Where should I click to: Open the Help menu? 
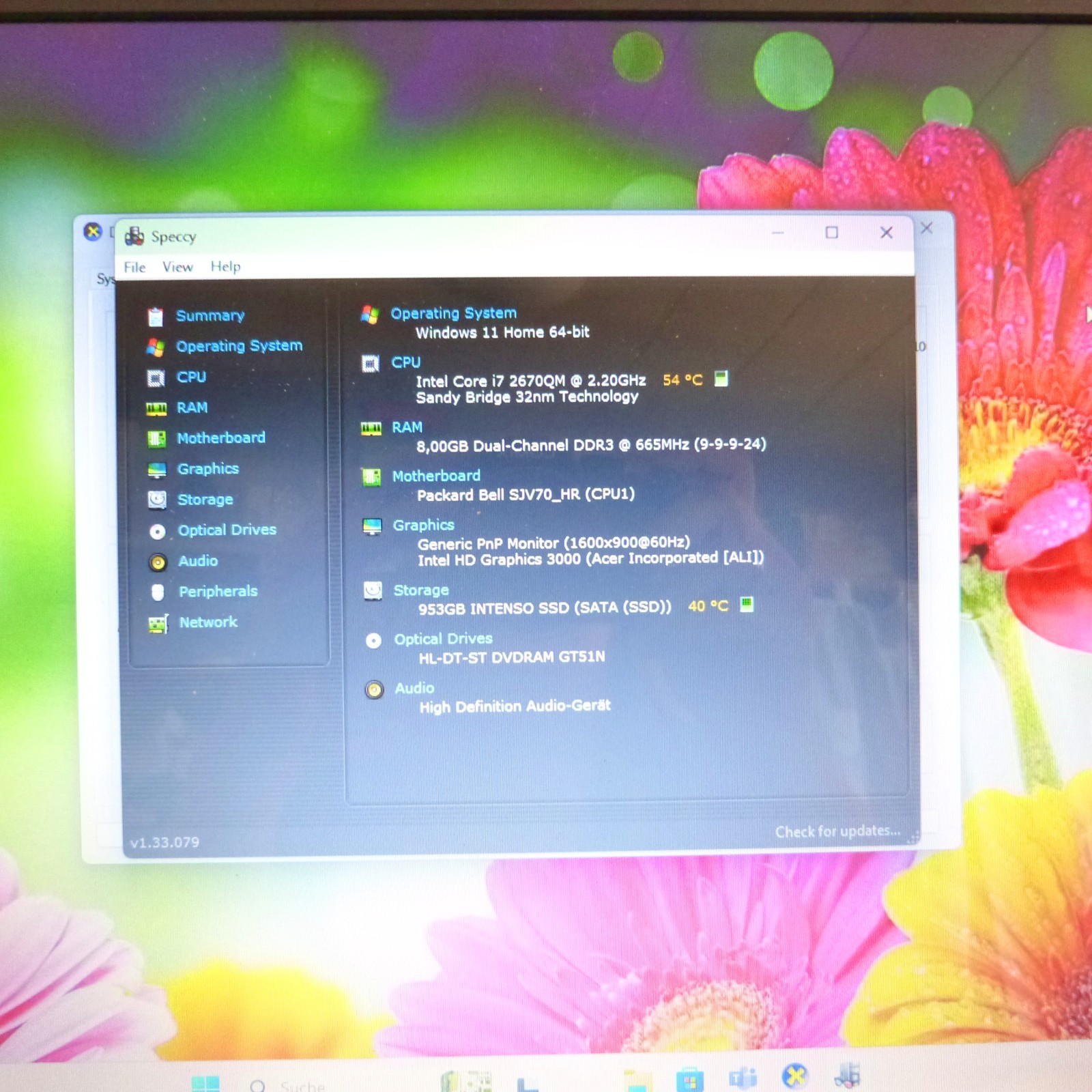[x=225, y=267]
